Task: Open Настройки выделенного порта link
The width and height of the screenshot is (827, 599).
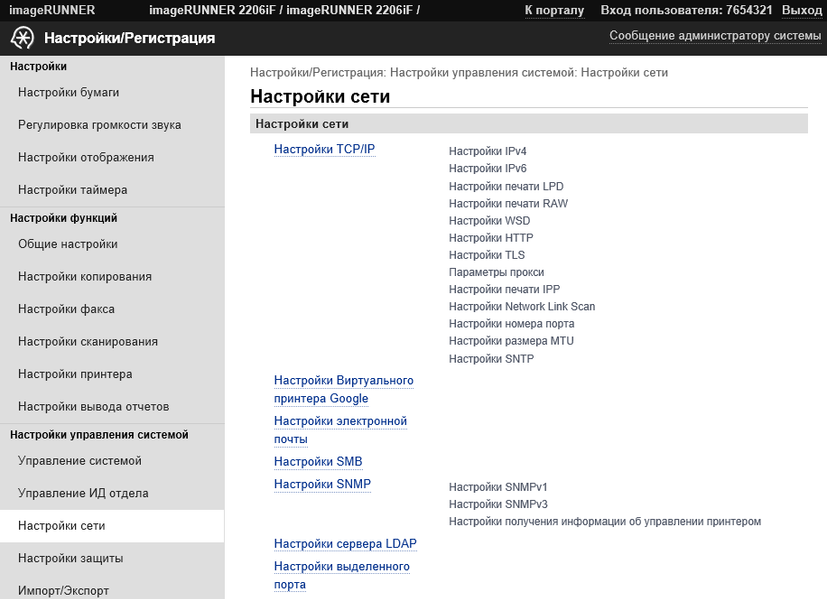Action: [x=342, y=575]
